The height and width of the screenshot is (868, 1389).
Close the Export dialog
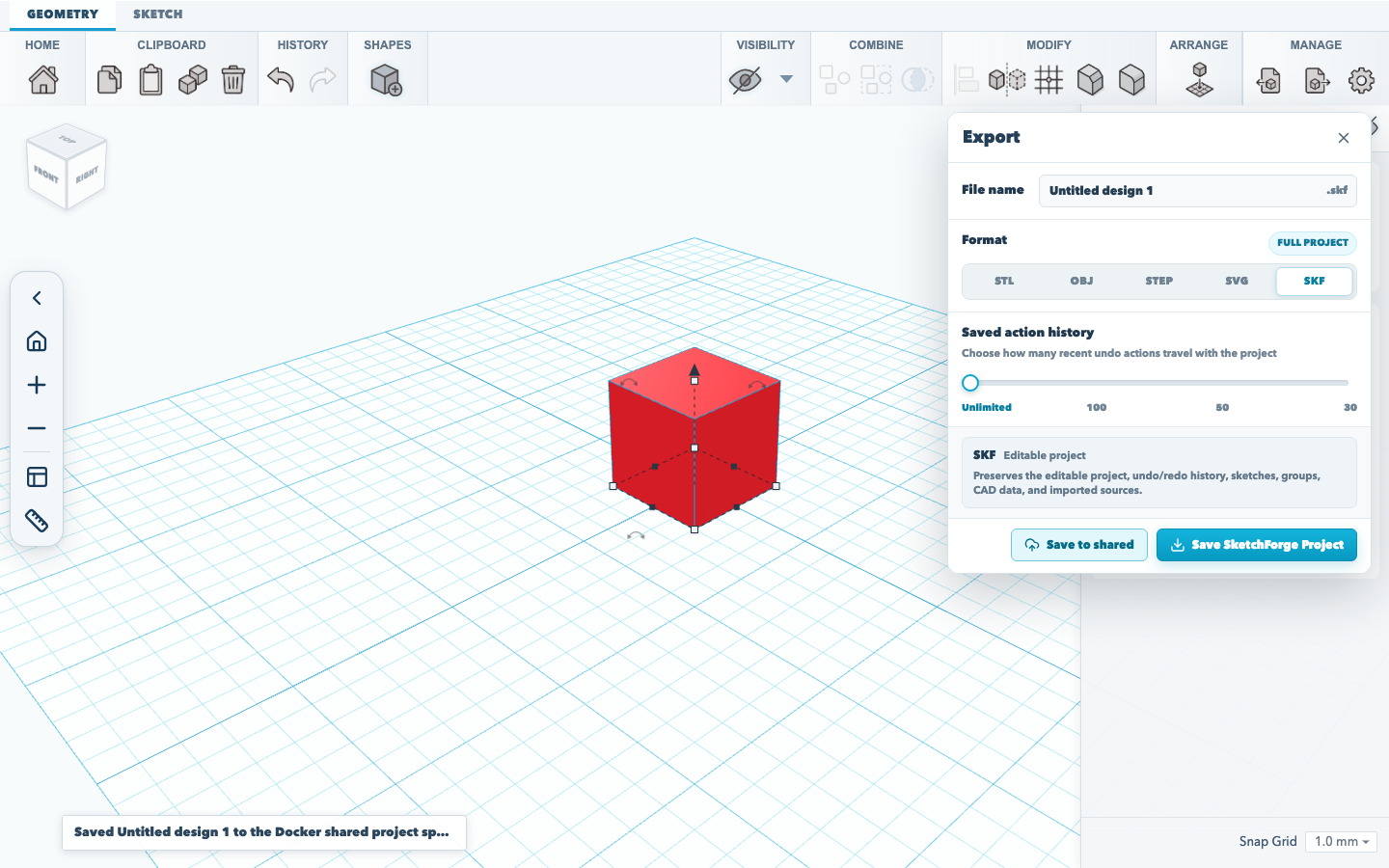pyautogui.click(x=1344, y=138)
